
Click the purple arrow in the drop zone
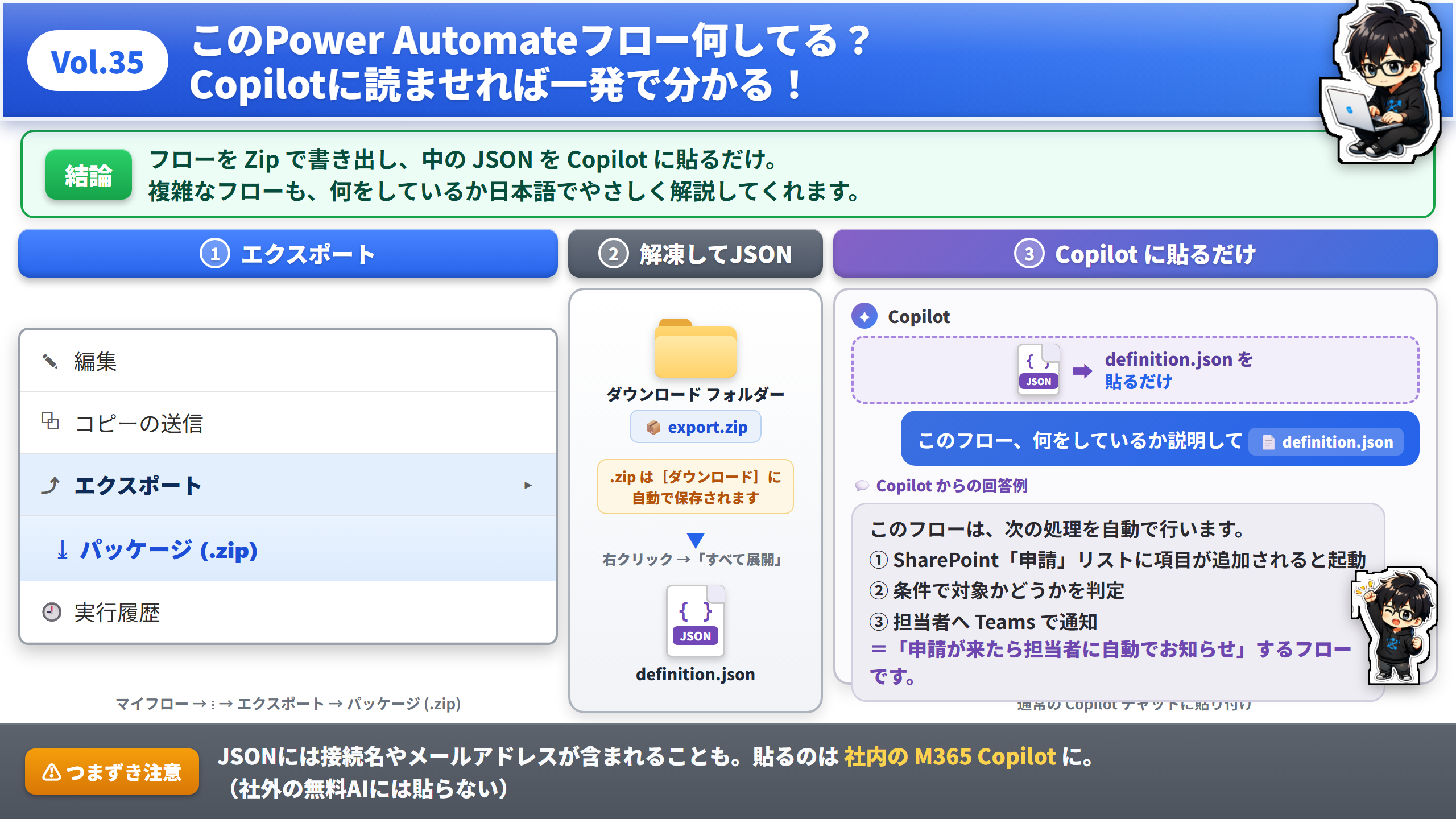click(x=1082, y=371)
